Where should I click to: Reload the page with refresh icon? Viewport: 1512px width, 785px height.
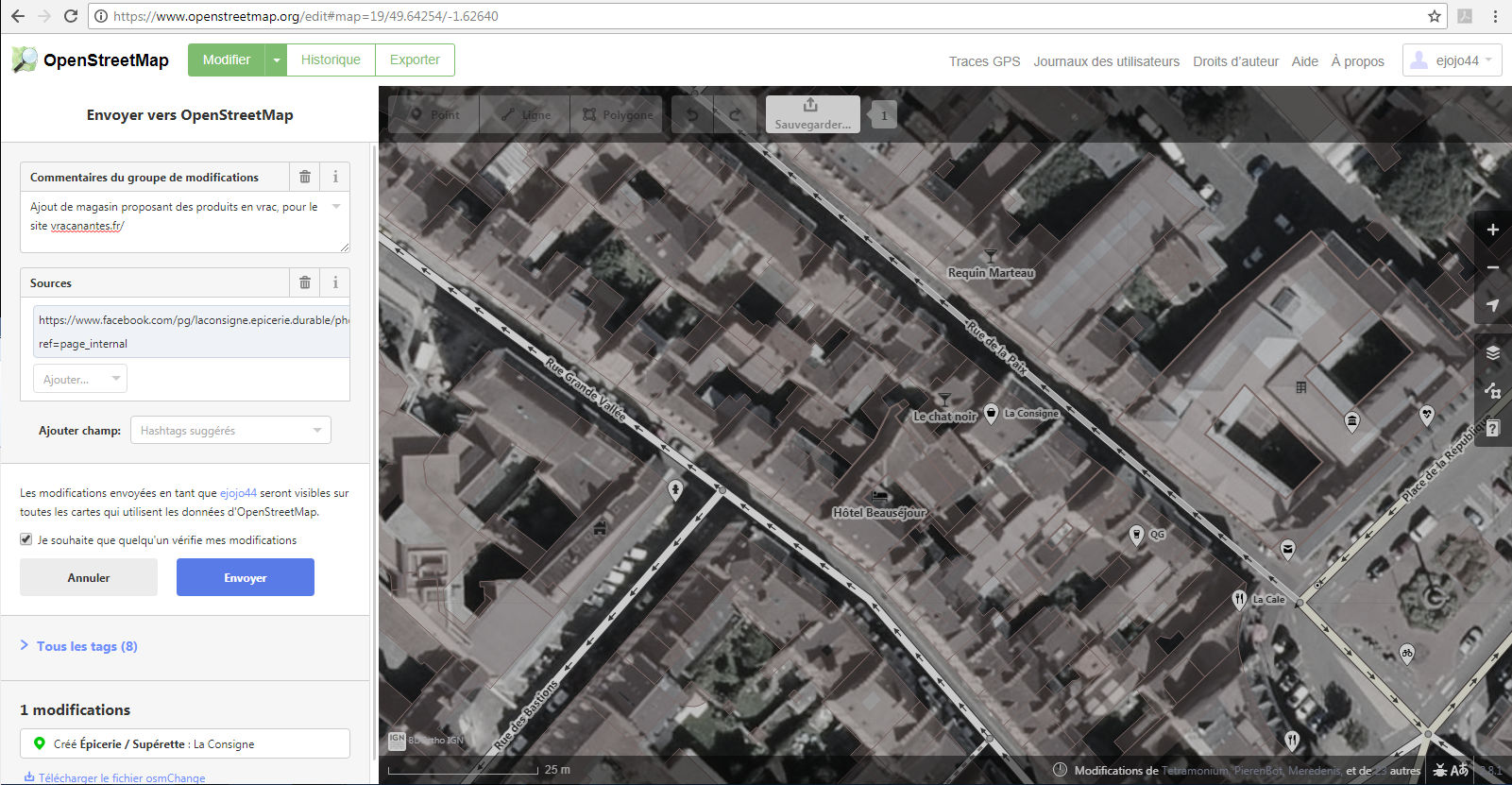[x=70, y=16]
